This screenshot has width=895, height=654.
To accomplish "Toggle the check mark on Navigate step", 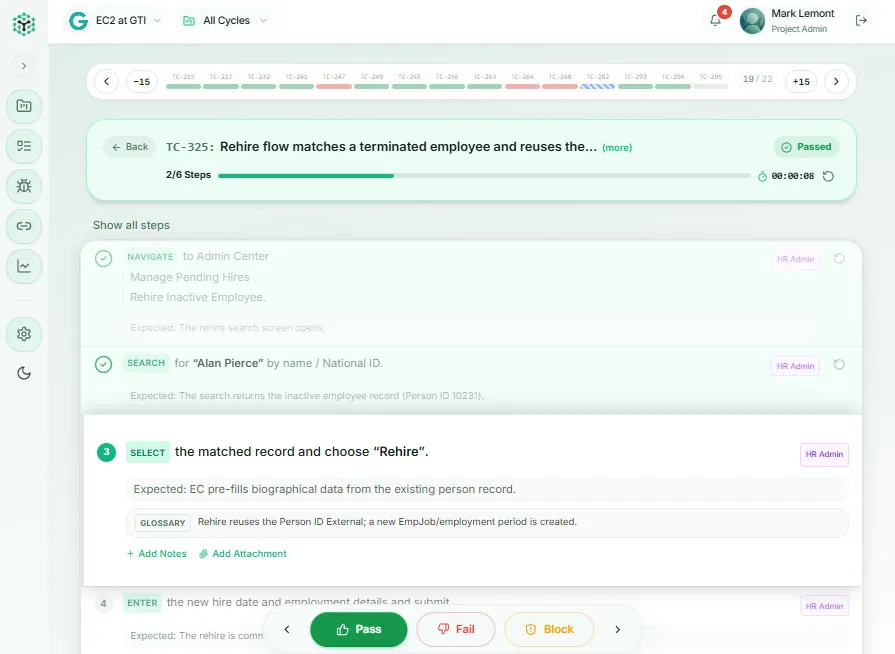I will point(103,259).
